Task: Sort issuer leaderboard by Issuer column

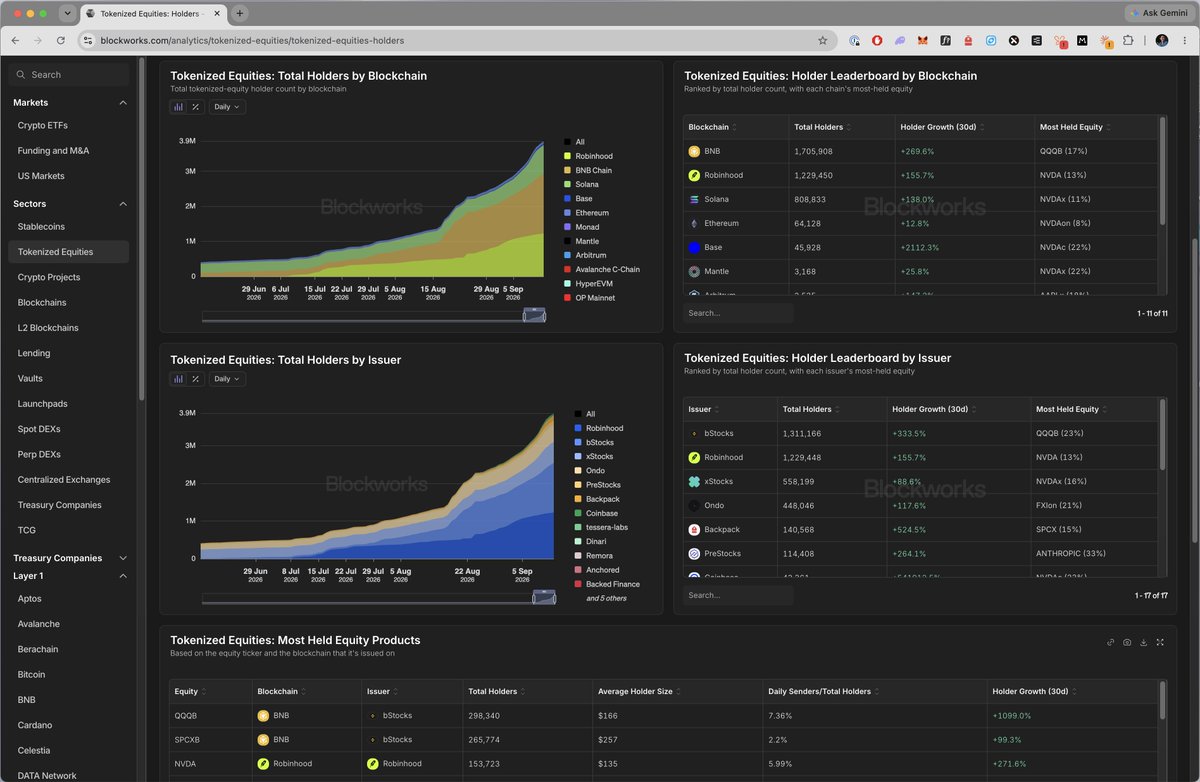Action: tap(703, 409)
